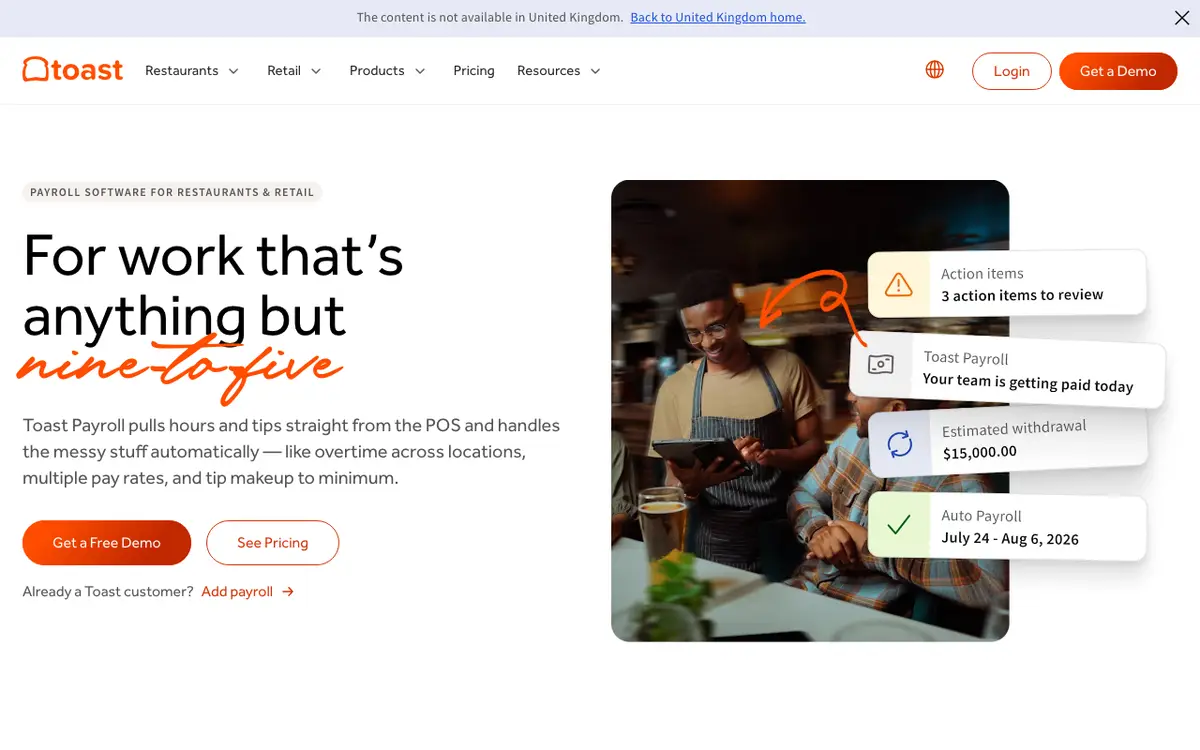Click the Payroll Software for Restaurants & Retail tag

172,192
